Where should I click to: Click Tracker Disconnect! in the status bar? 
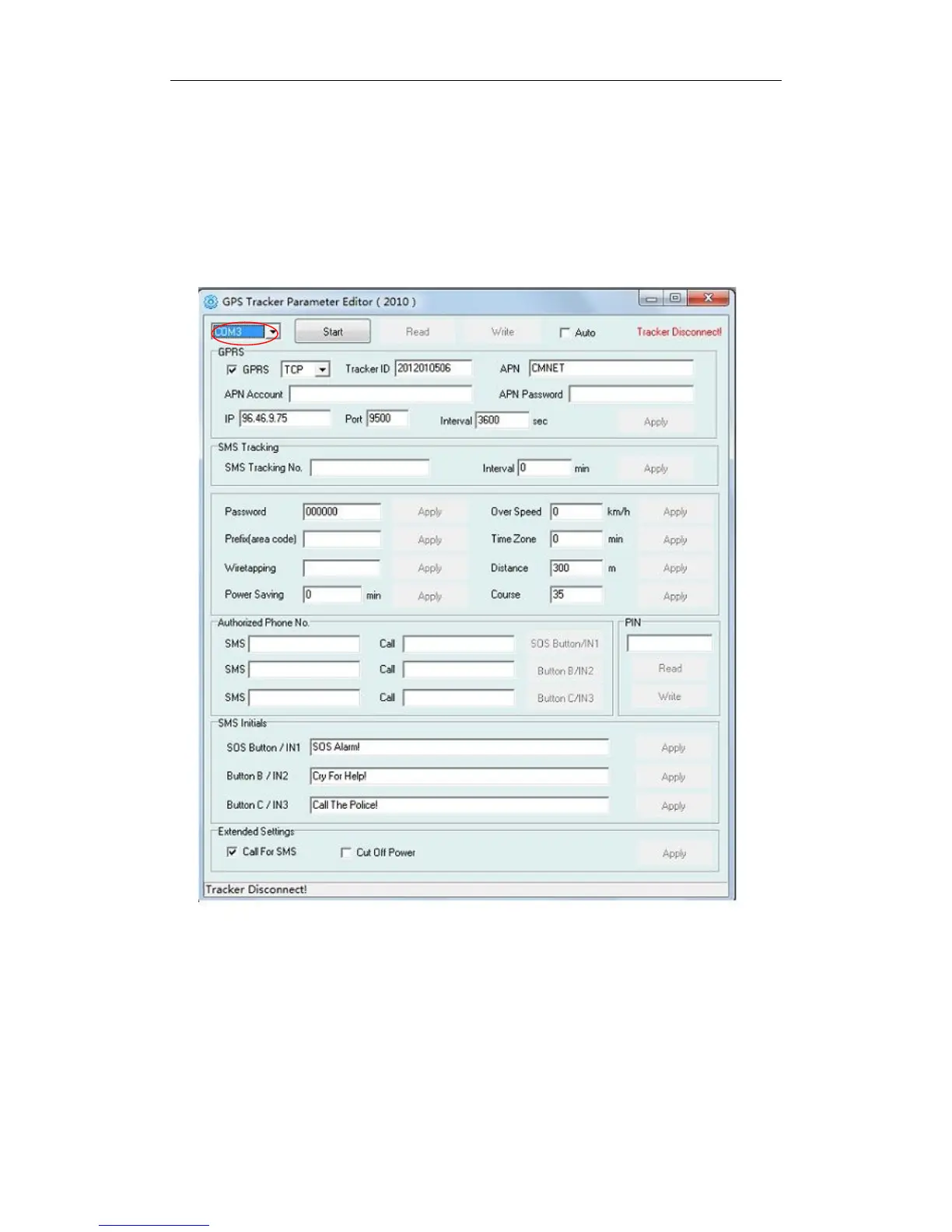click(x=256, y=890)
